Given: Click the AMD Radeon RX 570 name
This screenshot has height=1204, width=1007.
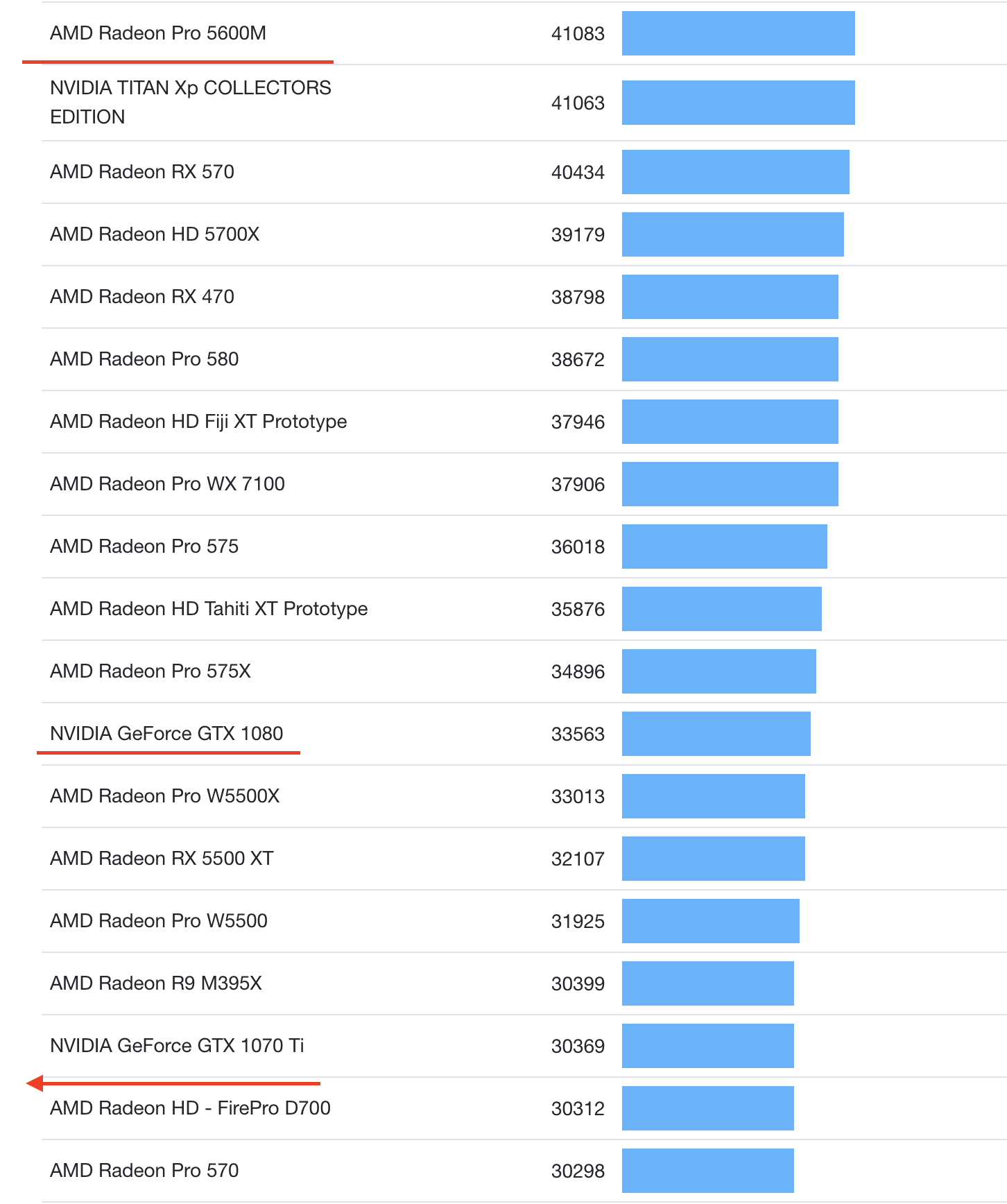Looking at the screenshot, I should (142, 172).
